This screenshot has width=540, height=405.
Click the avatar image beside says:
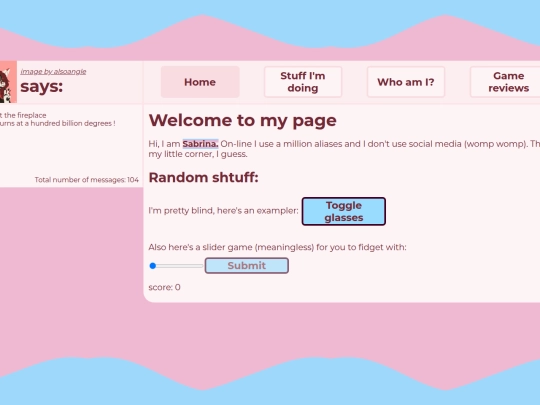click(x=8, y=82)
